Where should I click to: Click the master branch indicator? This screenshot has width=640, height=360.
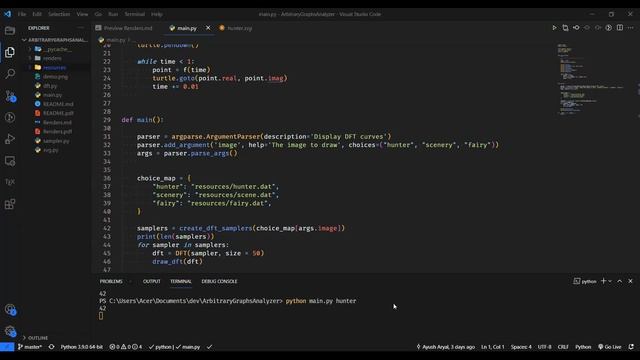point(30,347)
